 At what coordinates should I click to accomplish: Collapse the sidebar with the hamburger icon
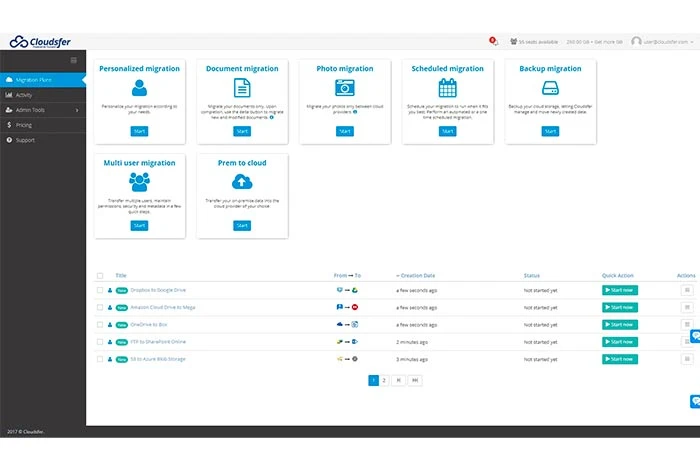click(74, 60)
